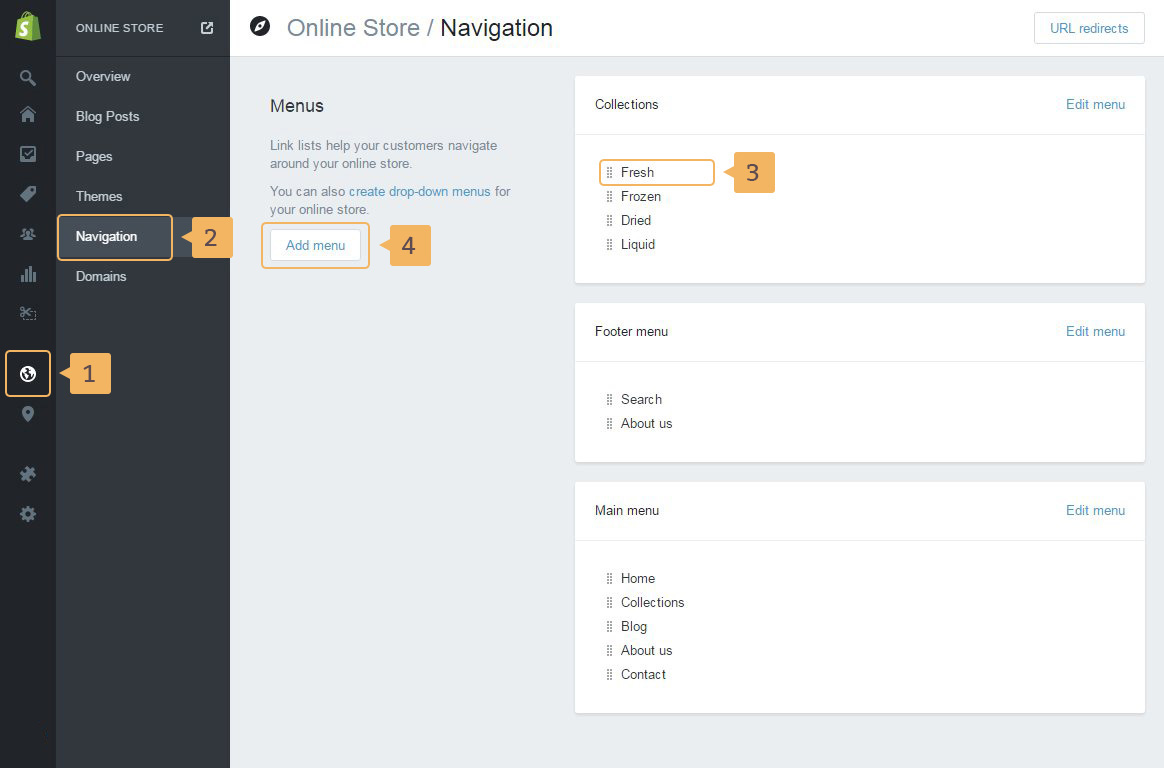Open Reports via the bar chart icon
Image resolution: width=1164 pixels, height=768 pixels.
28,274
